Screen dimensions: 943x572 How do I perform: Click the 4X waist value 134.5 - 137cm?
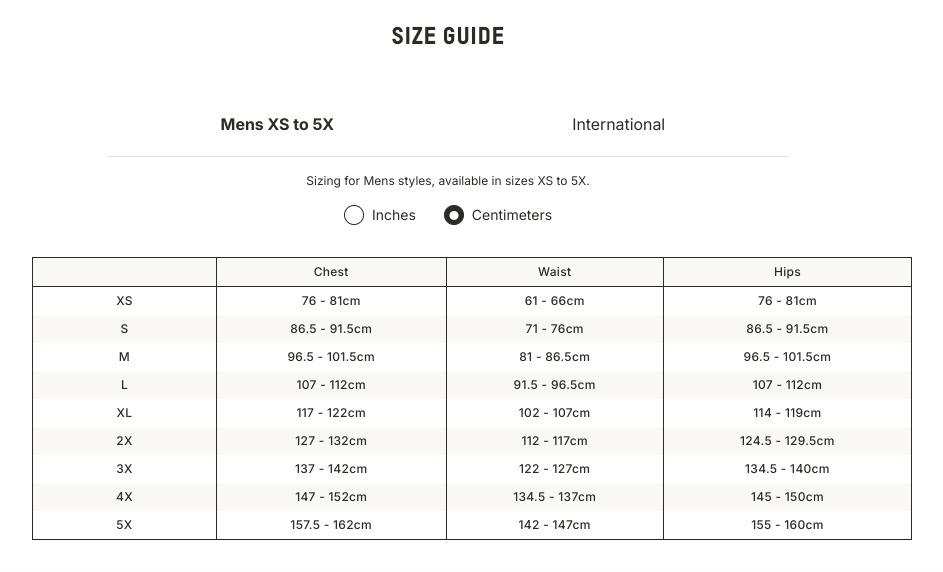click(x=554, y=497)
